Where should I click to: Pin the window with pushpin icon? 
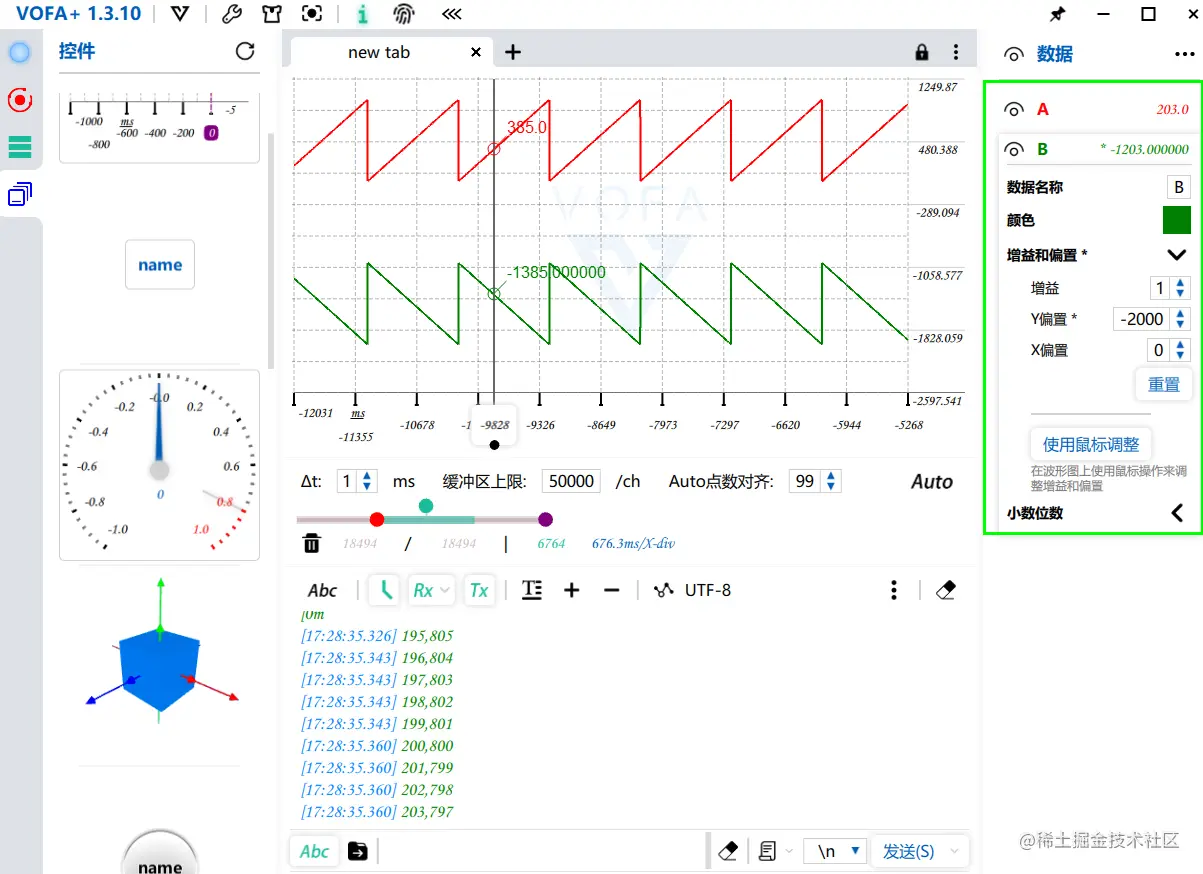click(x=1057, y=14)
